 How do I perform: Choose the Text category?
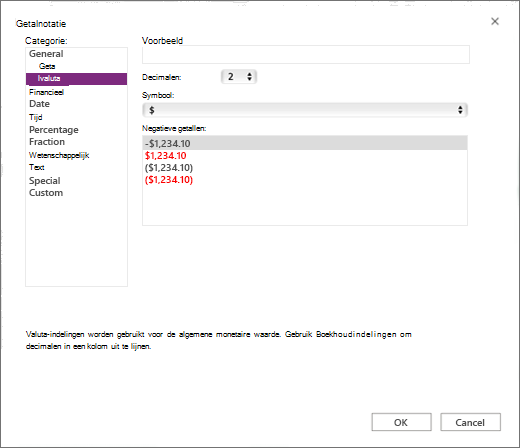pyautogui.click(x=37, y=167)
